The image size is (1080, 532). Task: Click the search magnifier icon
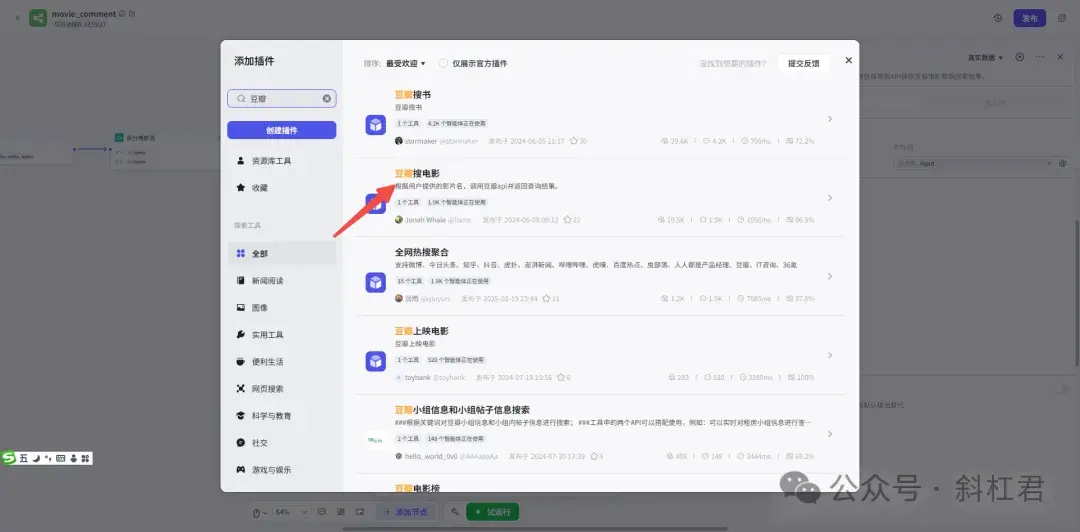coord(241,99)
